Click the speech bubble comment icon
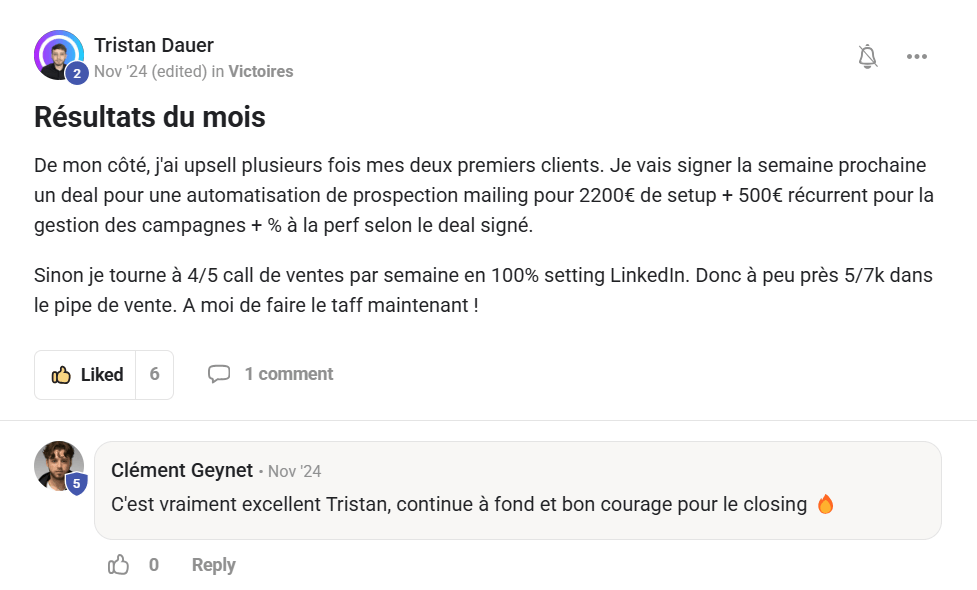 tap(218, 374)
